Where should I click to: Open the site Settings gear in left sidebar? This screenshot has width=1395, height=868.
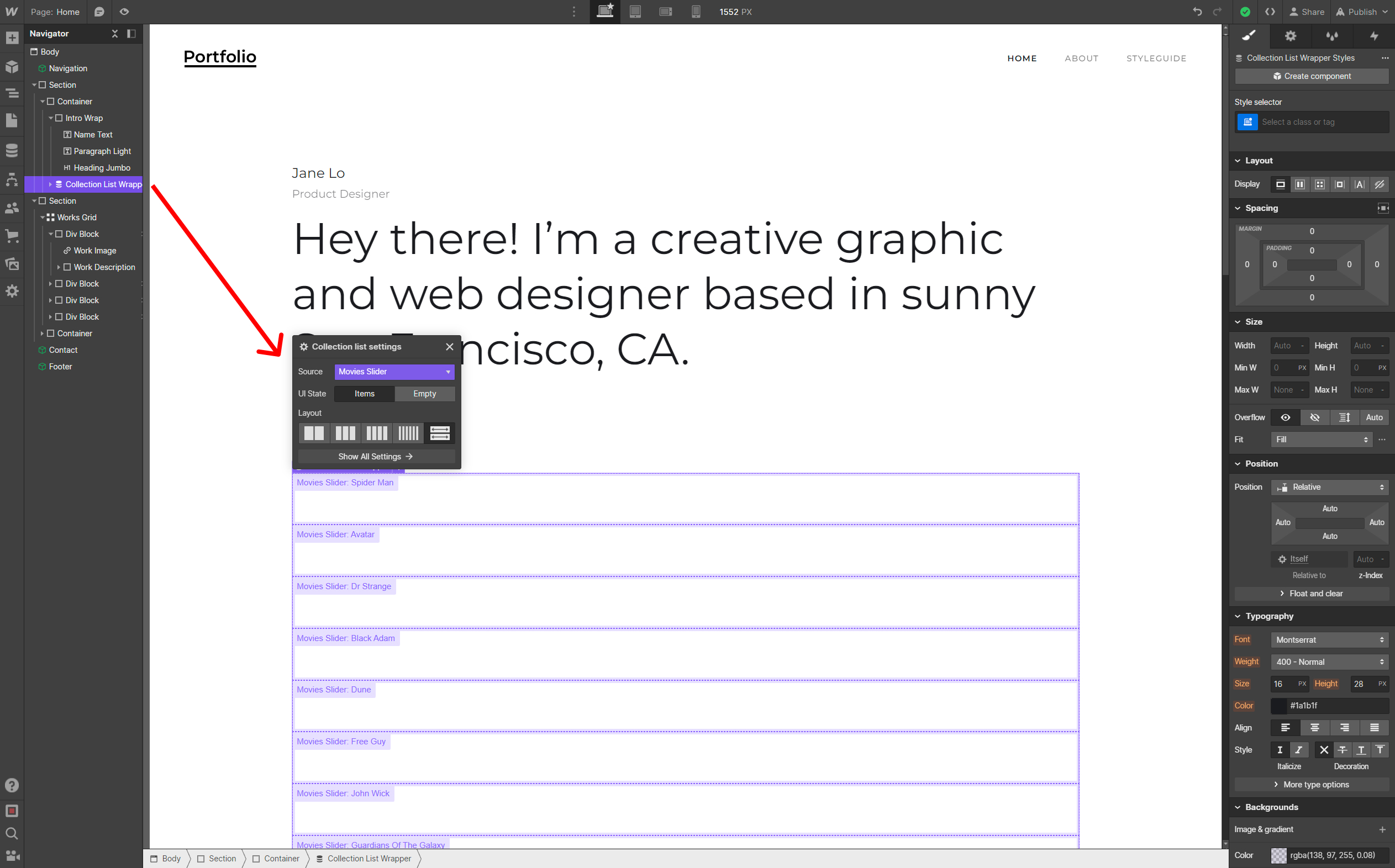tap(12, 291)
